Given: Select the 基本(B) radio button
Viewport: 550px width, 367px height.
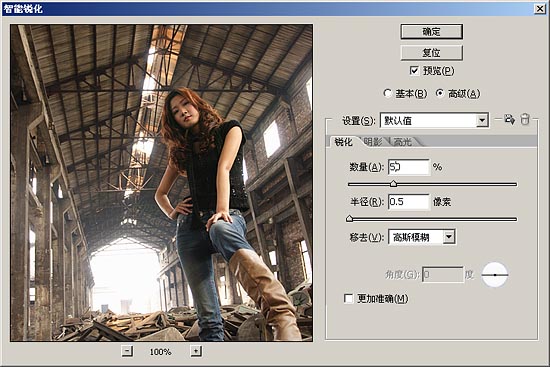Looking at the screenshot, I should 387,93.
